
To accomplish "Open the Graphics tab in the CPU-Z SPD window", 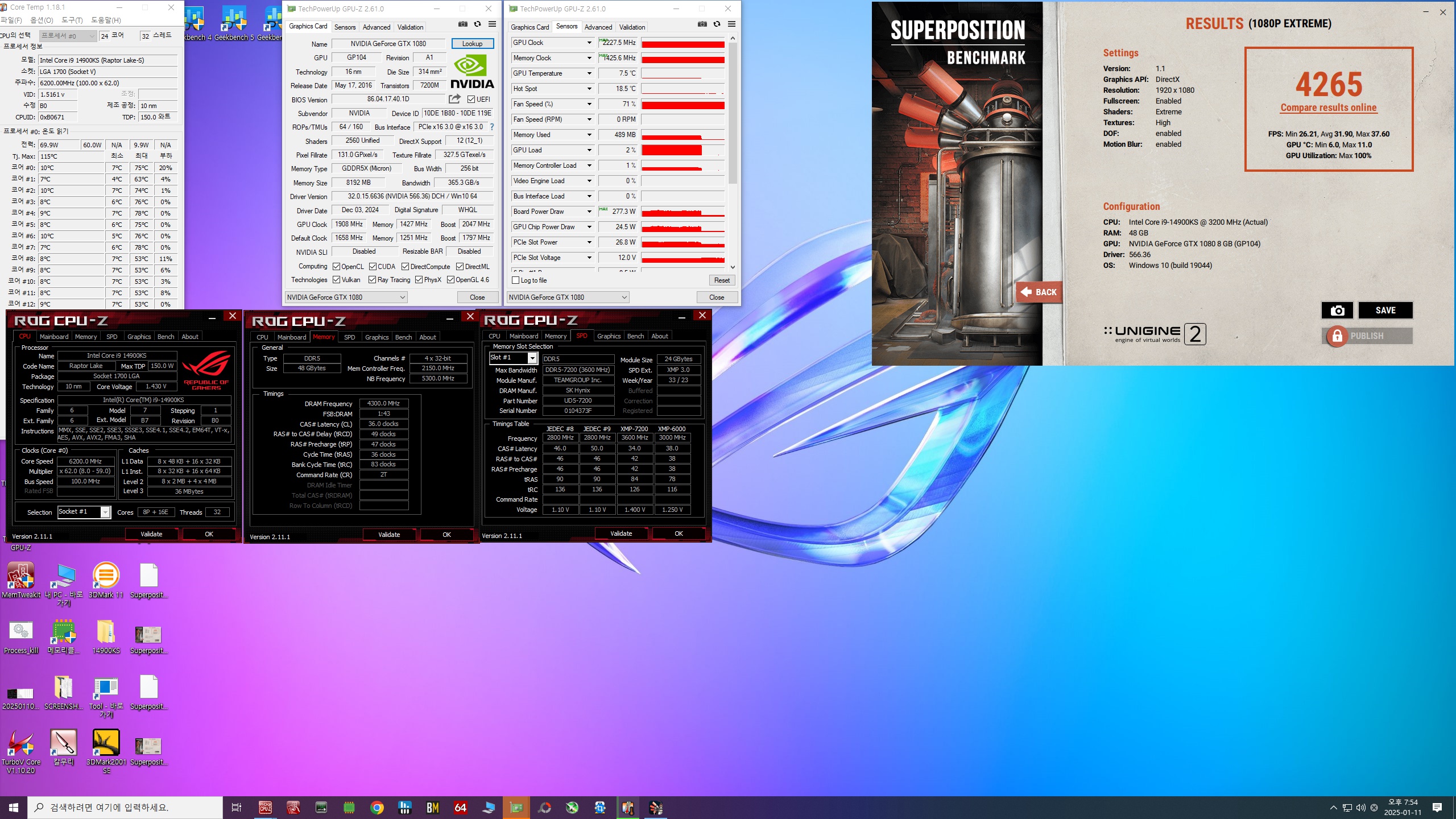I will (x=609, y=336).
